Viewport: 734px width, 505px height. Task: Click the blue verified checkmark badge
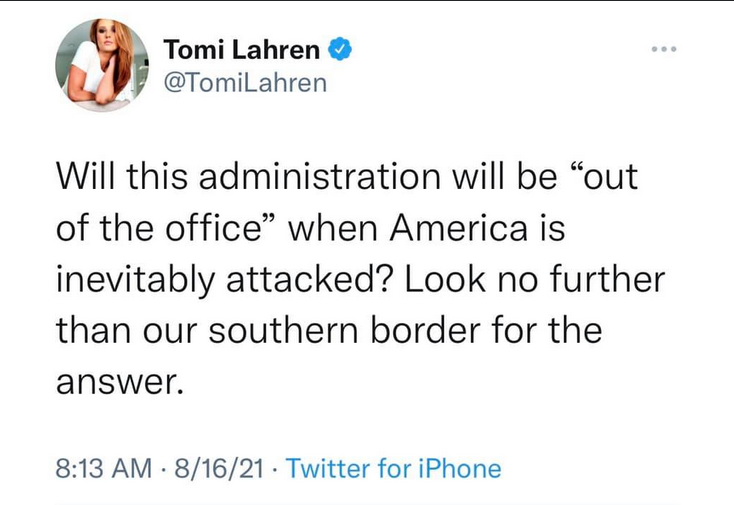click(340, 49)
